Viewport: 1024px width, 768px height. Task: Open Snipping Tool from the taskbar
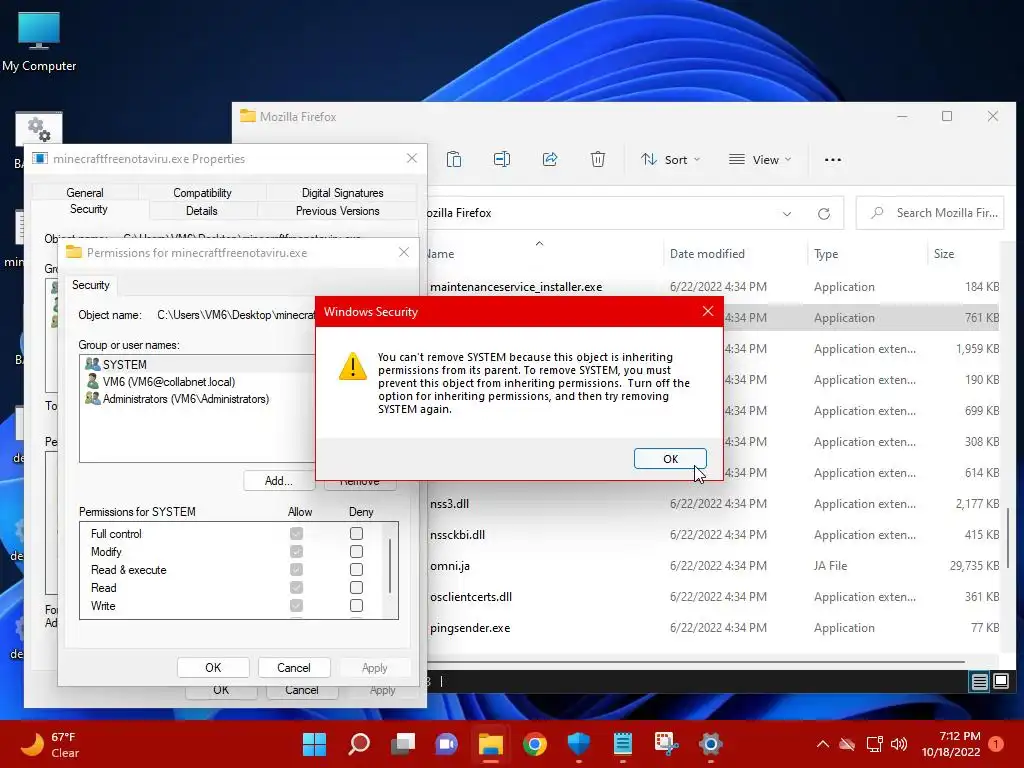point(666,744)
